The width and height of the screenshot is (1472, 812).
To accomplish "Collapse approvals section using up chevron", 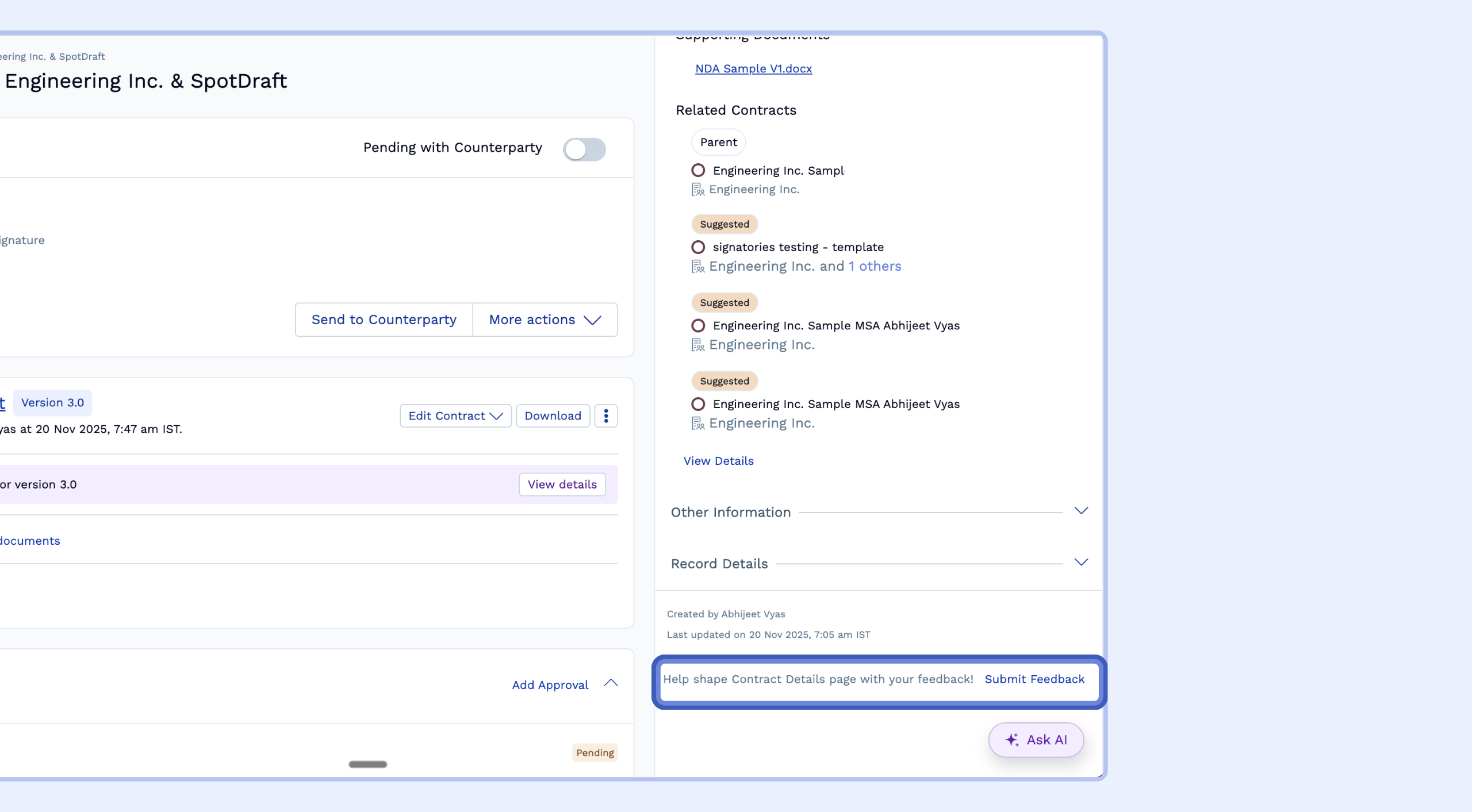I will (611, 683).
